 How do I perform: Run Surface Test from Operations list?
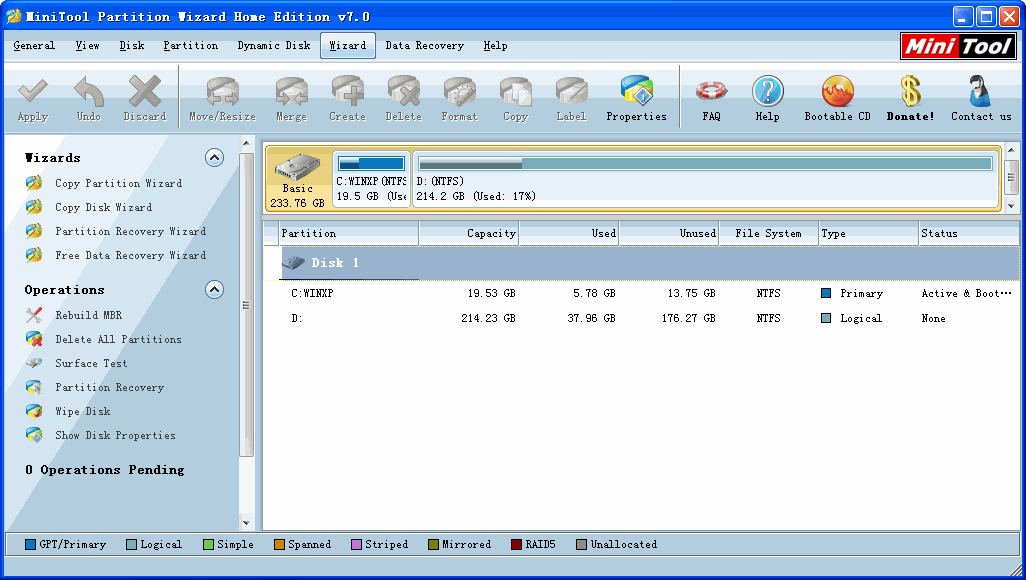pos(93,363)
